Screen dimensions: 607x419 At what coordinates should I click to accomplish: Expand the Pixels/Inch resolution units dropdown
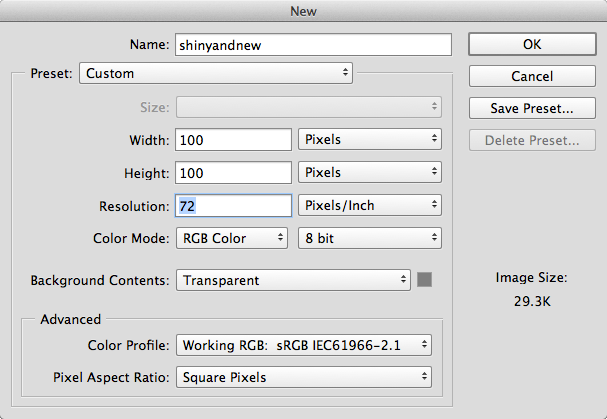click(370, 205)
